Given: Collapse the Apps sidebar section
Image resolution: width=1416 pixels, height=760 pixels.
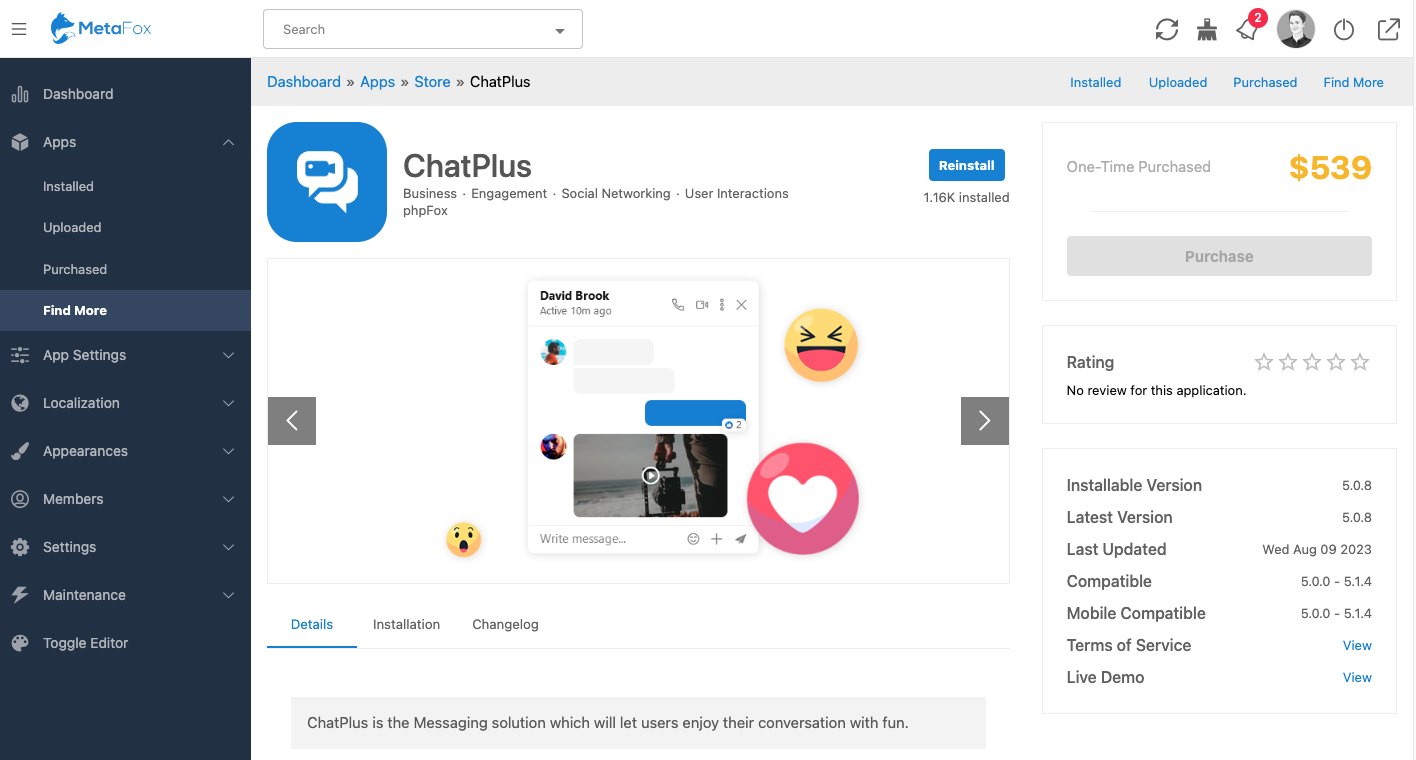Looking at the screenshot, I should click(229, 142).
